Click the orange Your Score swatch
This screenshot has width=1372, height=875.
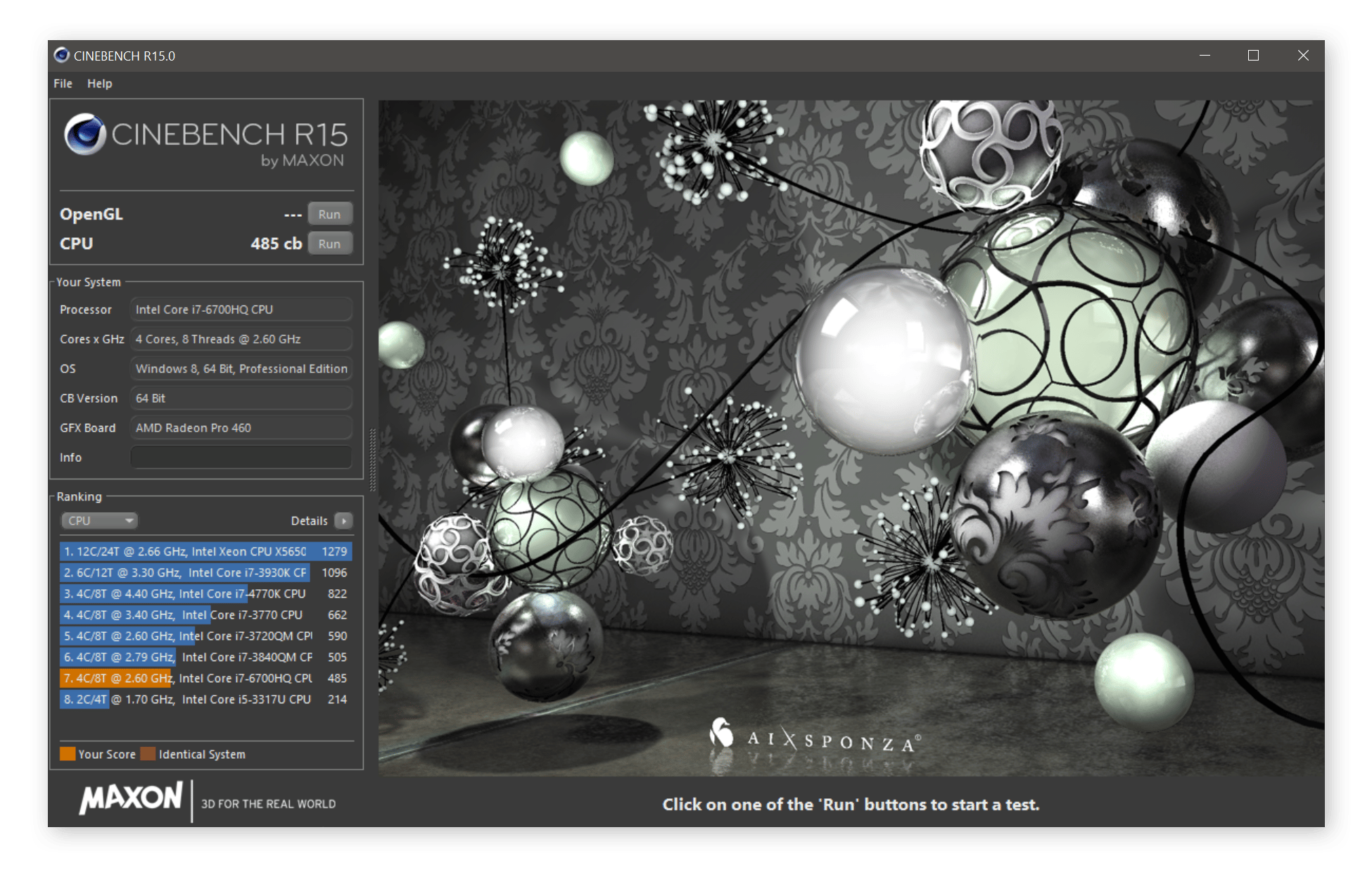coord(68,754)
